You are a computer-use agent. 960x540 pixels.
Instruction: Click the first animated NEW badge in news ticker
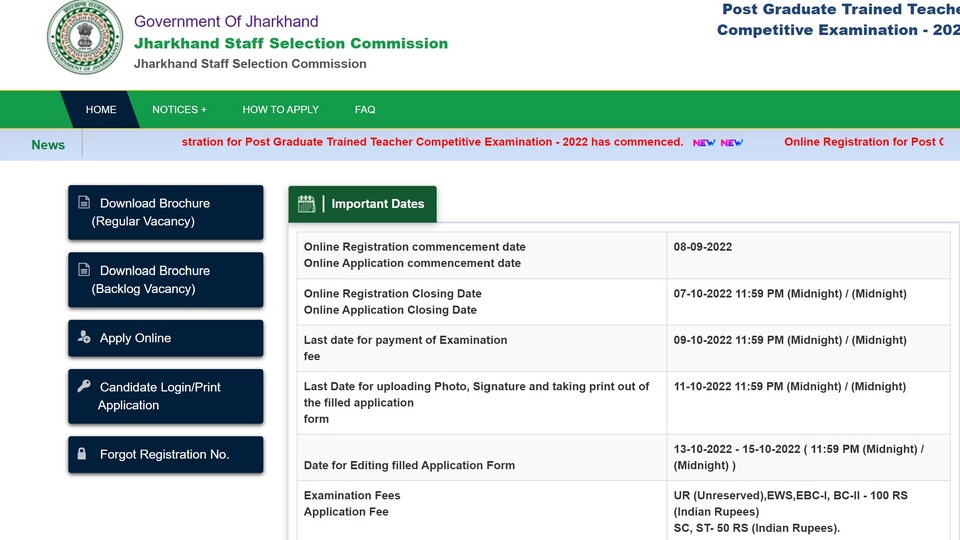click(704, 143)
